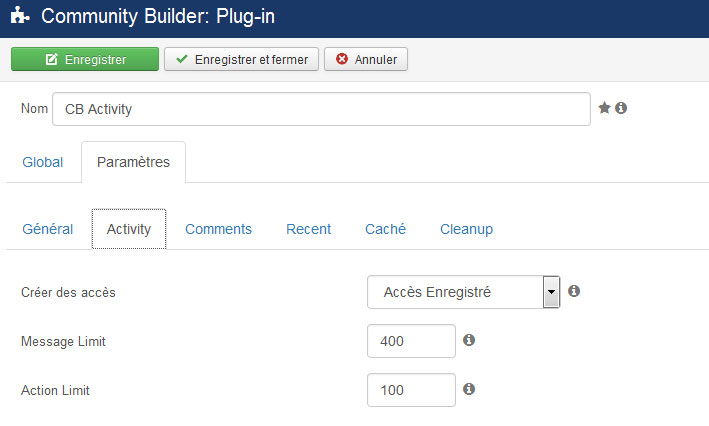Image resolution: width=709 pixels, height=426 pixels.
Task: Select the Paramètres tab
Action: (133, 162)
